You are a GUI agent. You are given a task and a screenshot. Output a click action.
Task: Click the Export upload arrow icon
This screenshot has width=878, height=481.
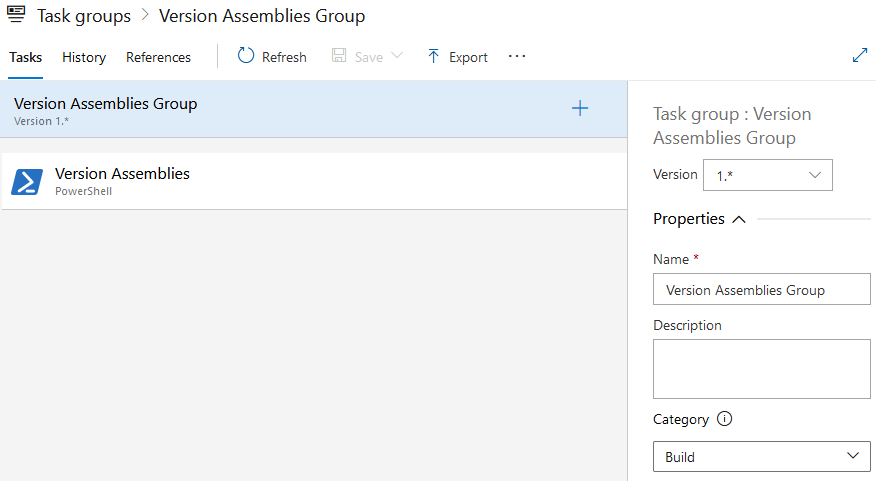click(x=433, y=56)
